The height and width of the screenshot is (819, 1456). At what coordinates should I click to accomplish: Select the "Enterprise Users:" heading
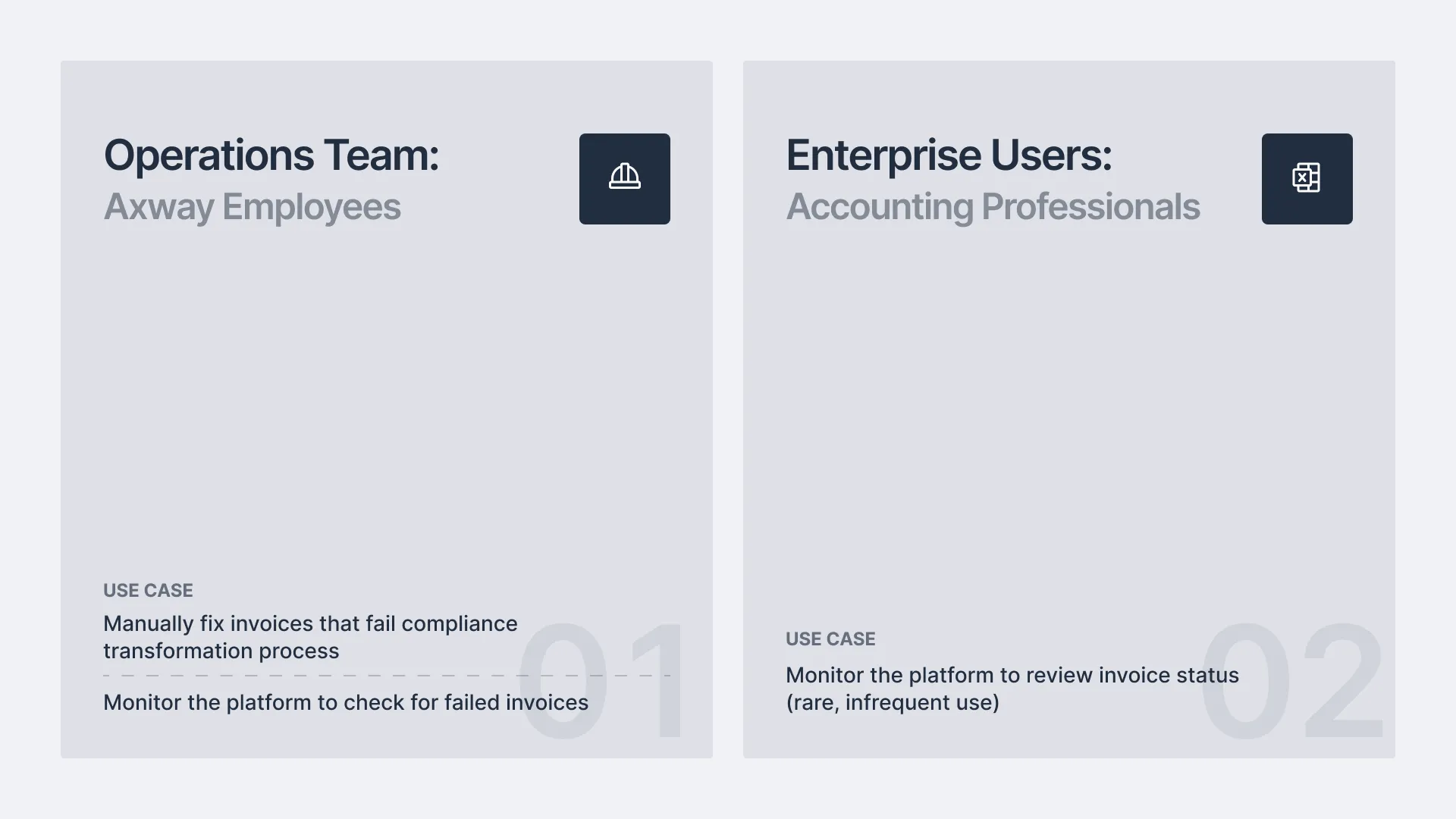[949, 155]
